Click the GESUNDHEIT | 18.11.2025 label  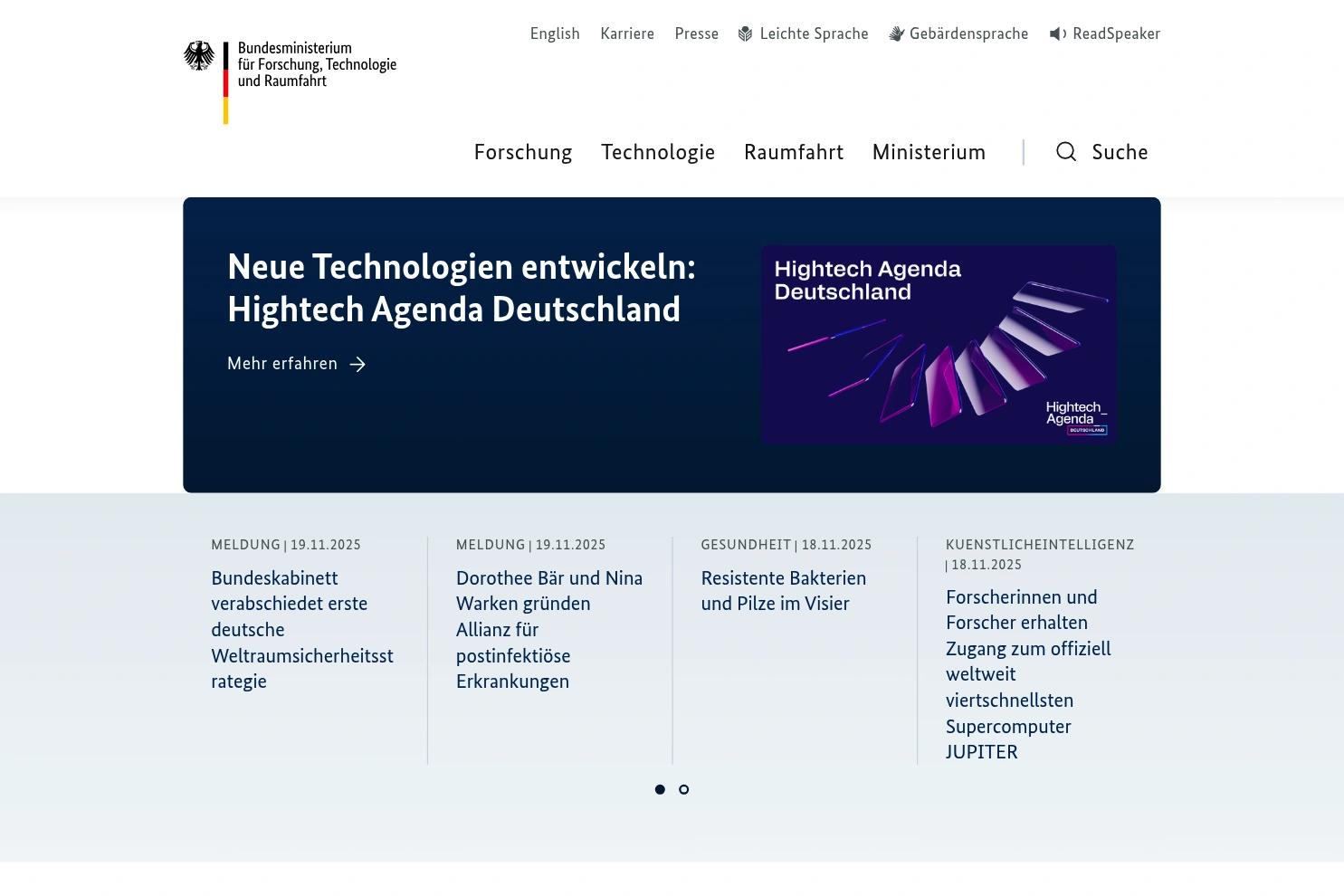[x=786, y=545]
